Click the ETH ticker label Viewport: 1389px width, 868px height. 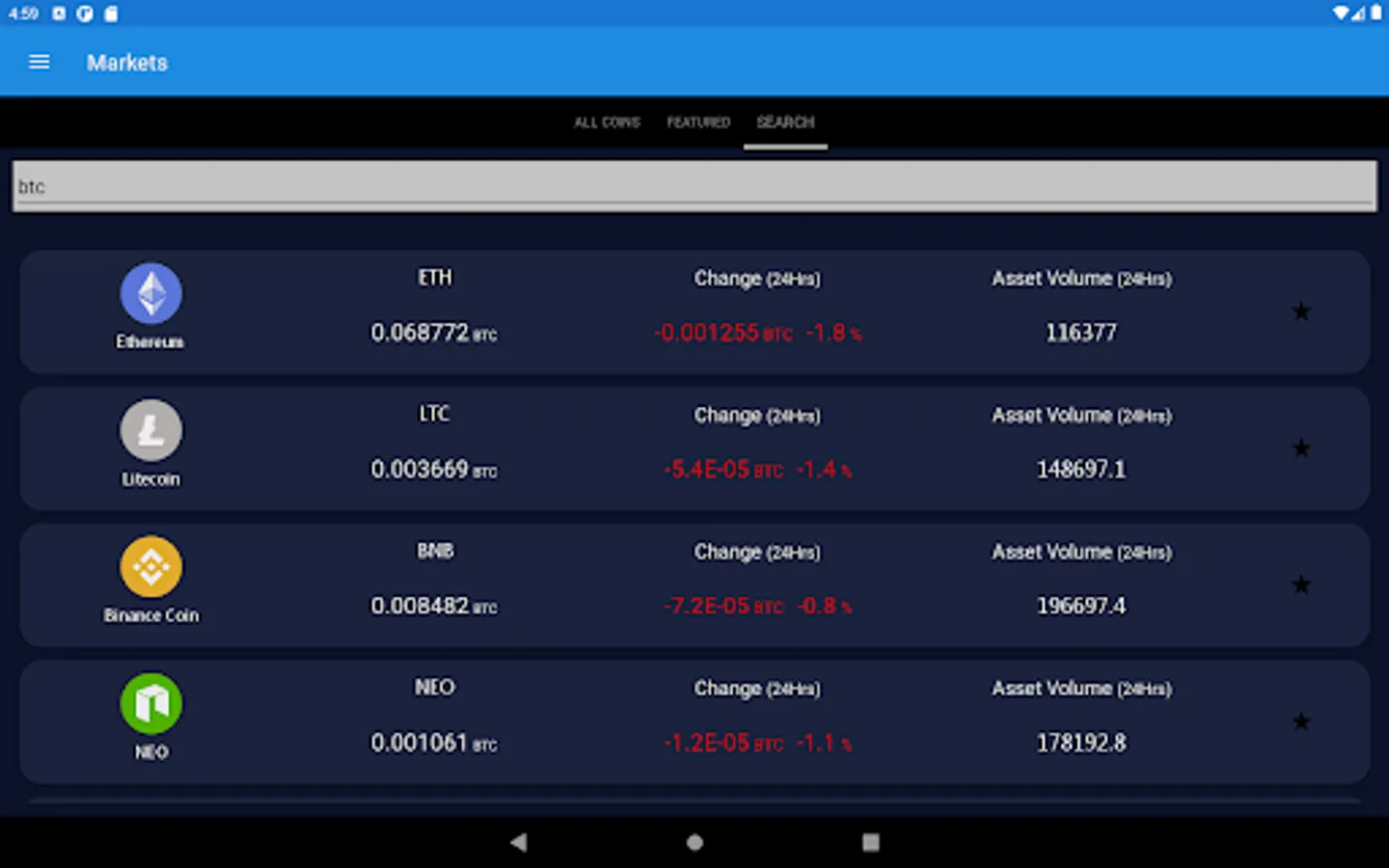point(435,278)
